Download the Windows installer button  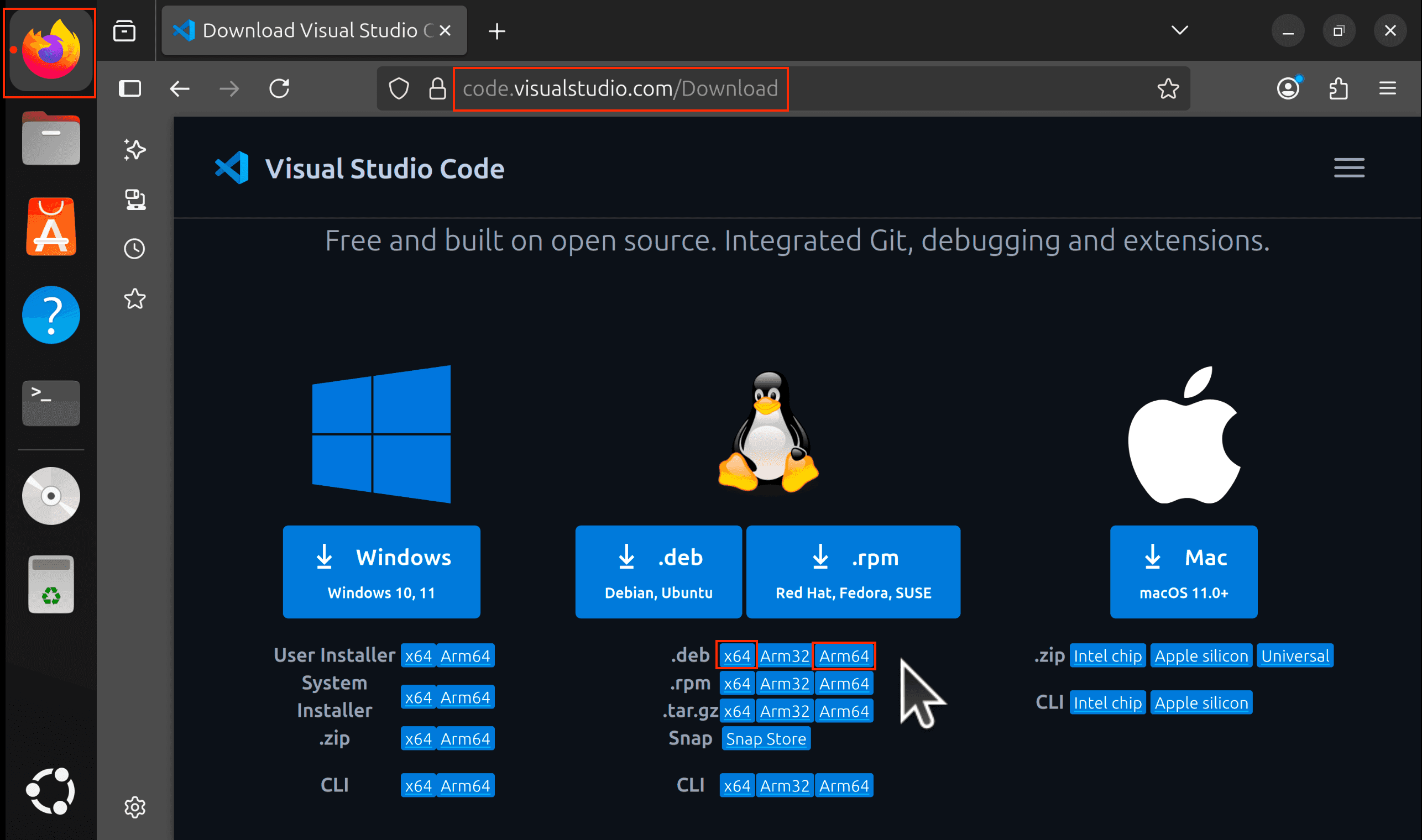coord(381,572)
